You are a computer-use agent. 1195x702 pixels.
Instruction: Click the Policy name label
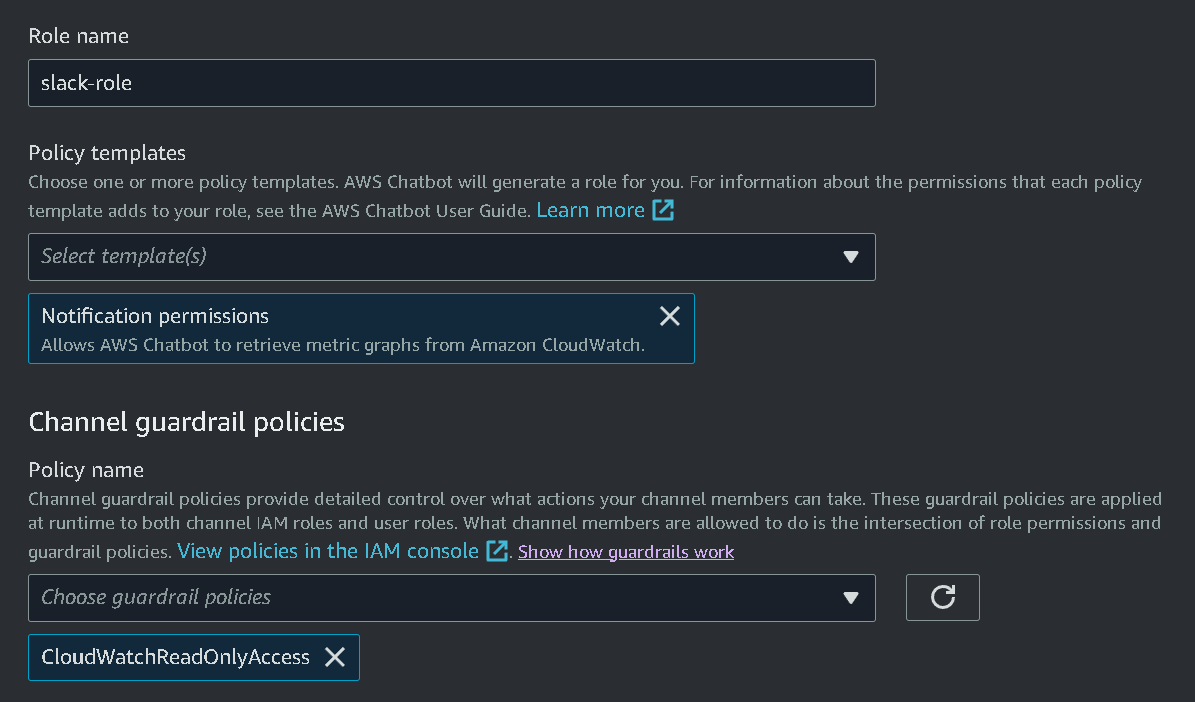coord(86,470)
